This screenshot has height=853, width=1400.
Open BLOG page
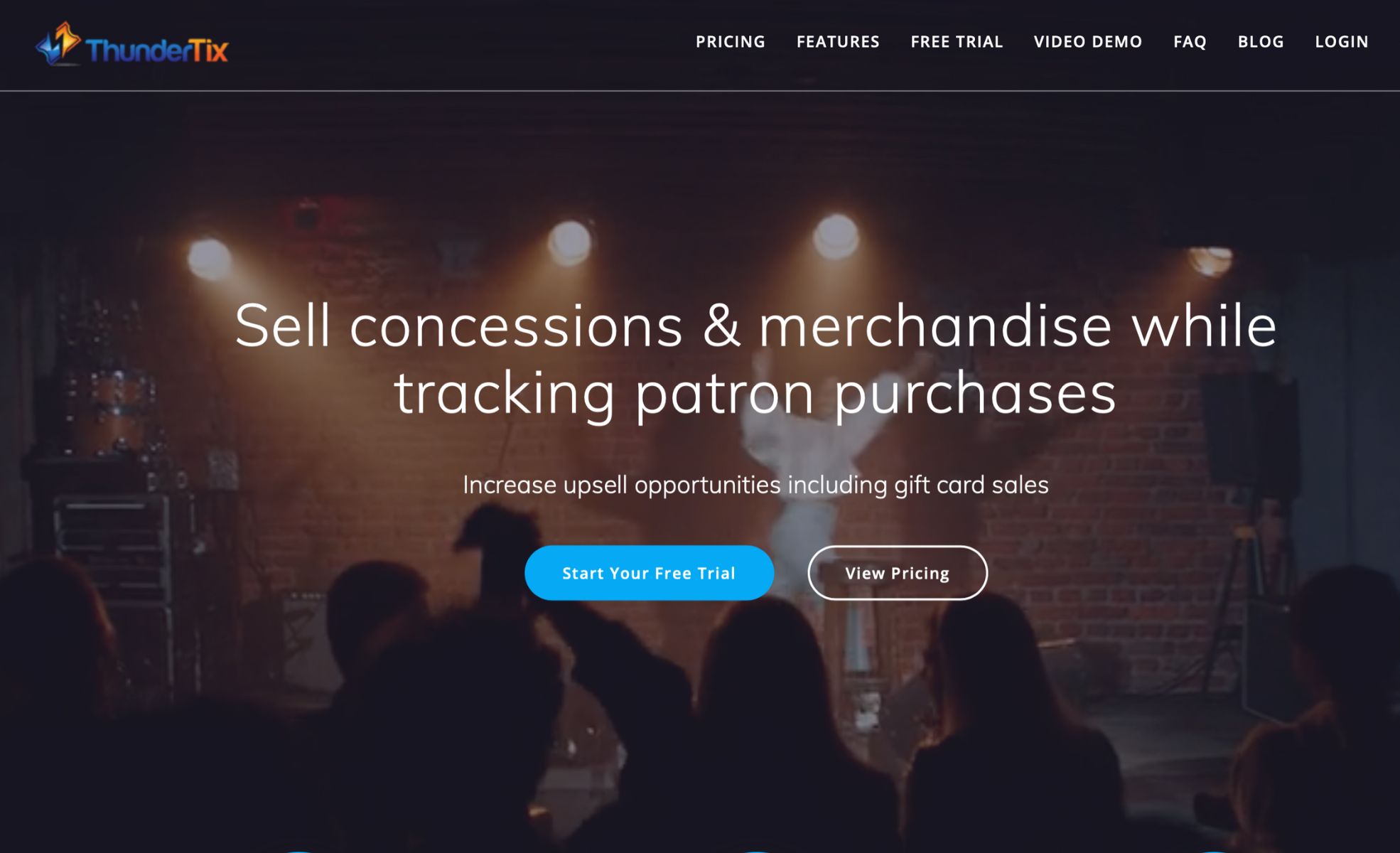pyautogui.click(x=1261, y=41)
